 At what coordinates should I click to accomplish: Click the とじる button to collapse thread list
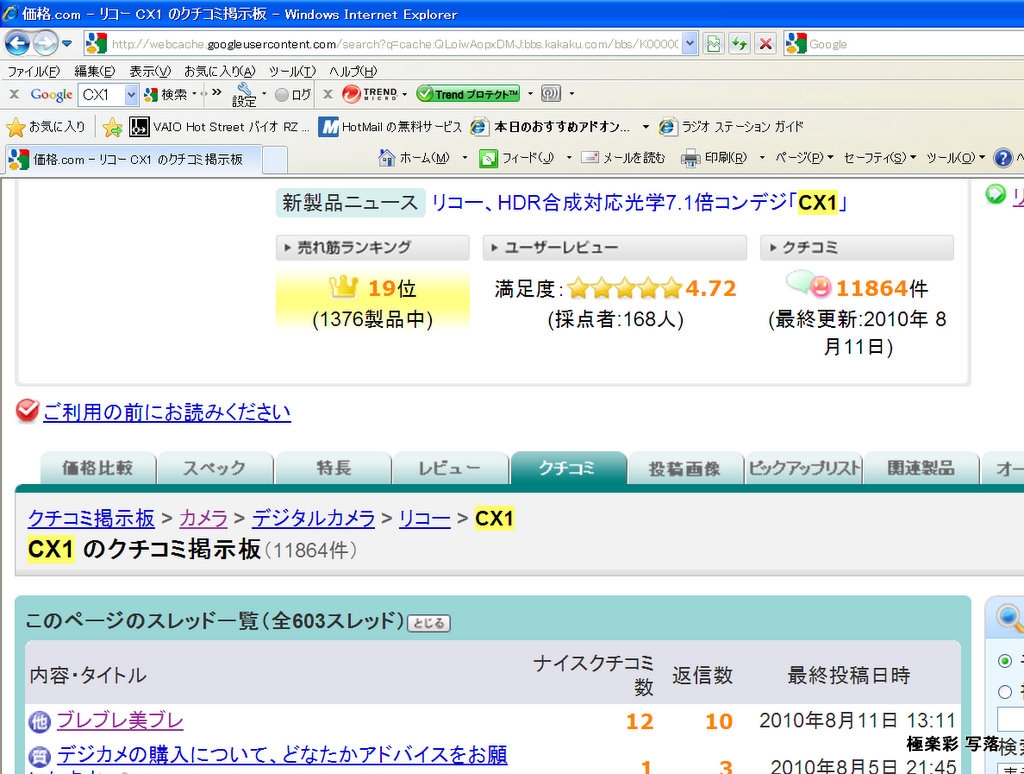pos(429,623)
